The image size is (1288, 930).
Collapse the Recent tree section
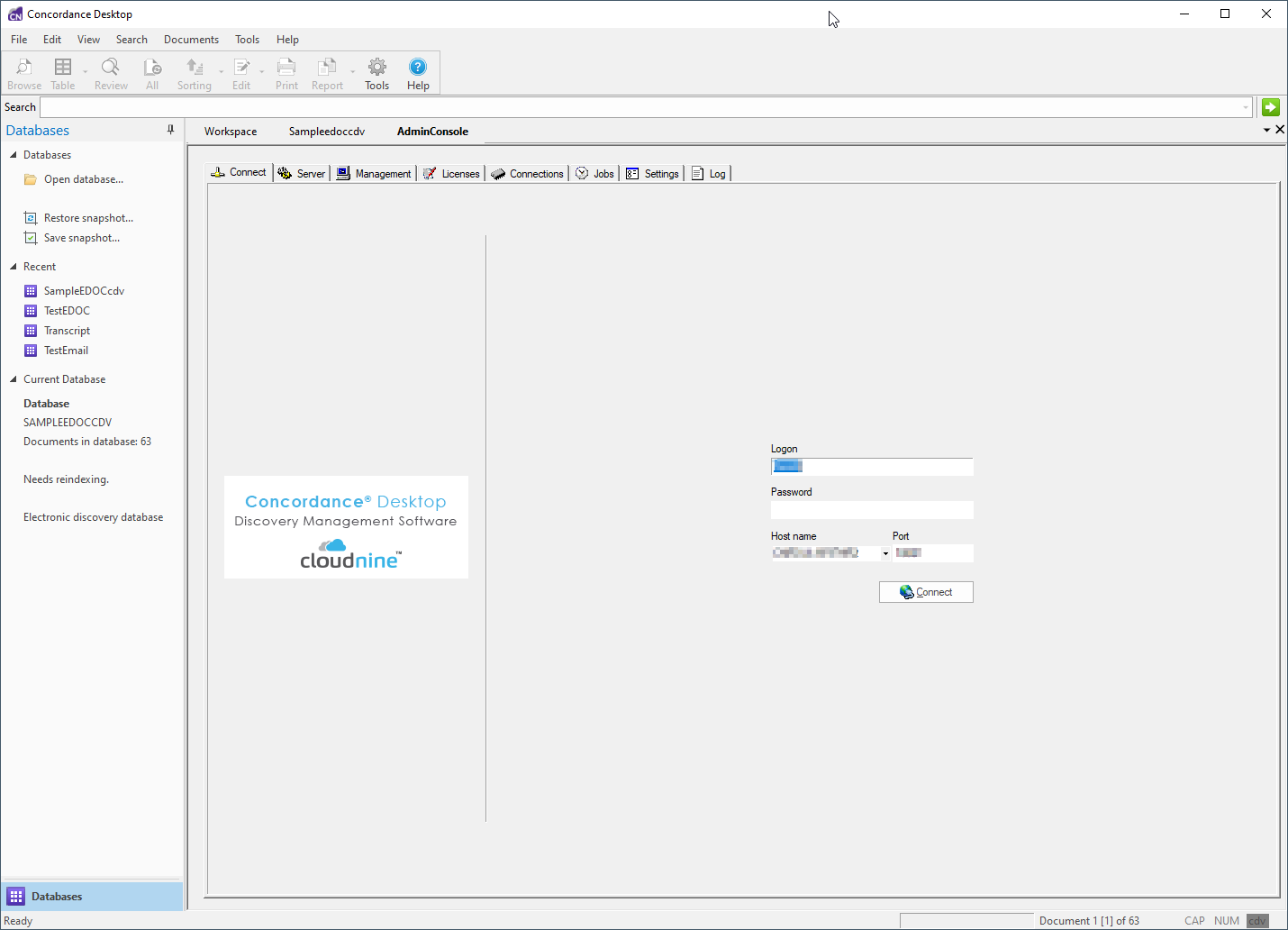click(14, 267)
